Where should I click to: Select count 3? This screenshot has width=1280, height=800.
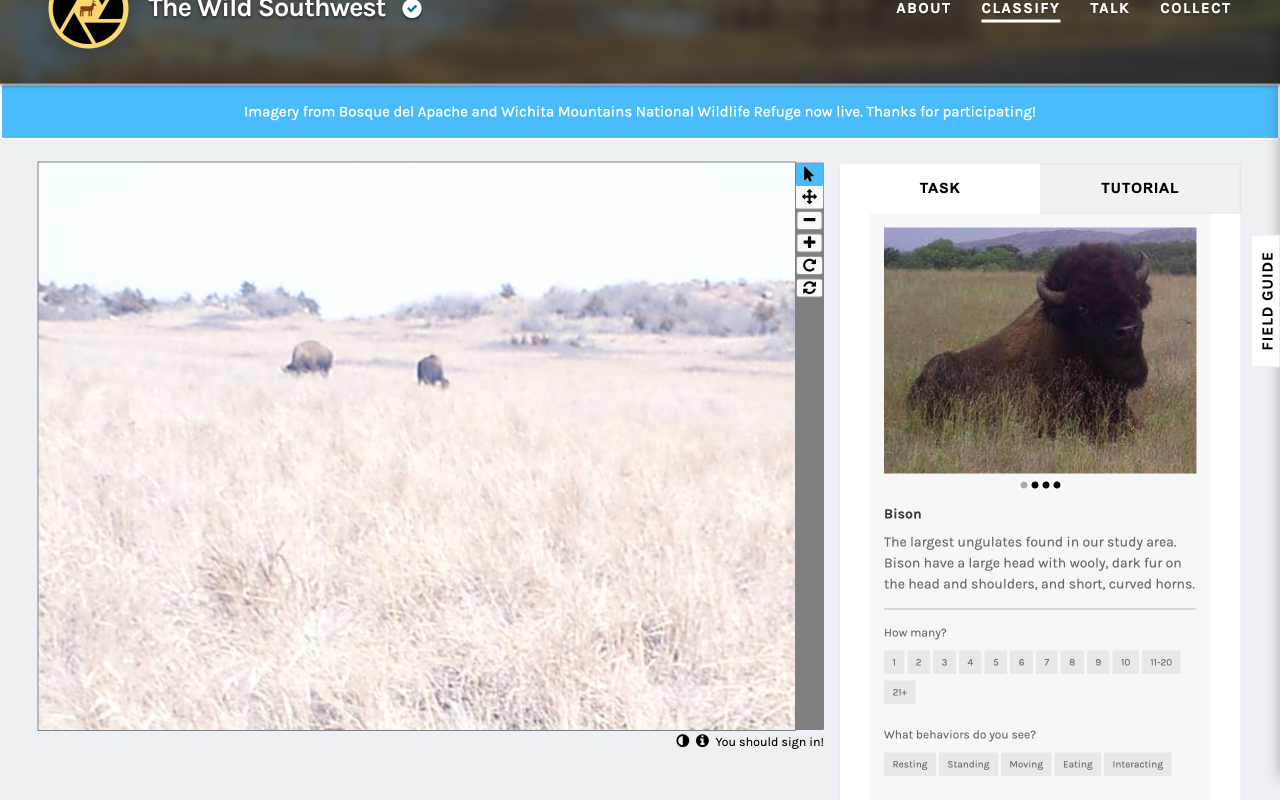(944, 662)
